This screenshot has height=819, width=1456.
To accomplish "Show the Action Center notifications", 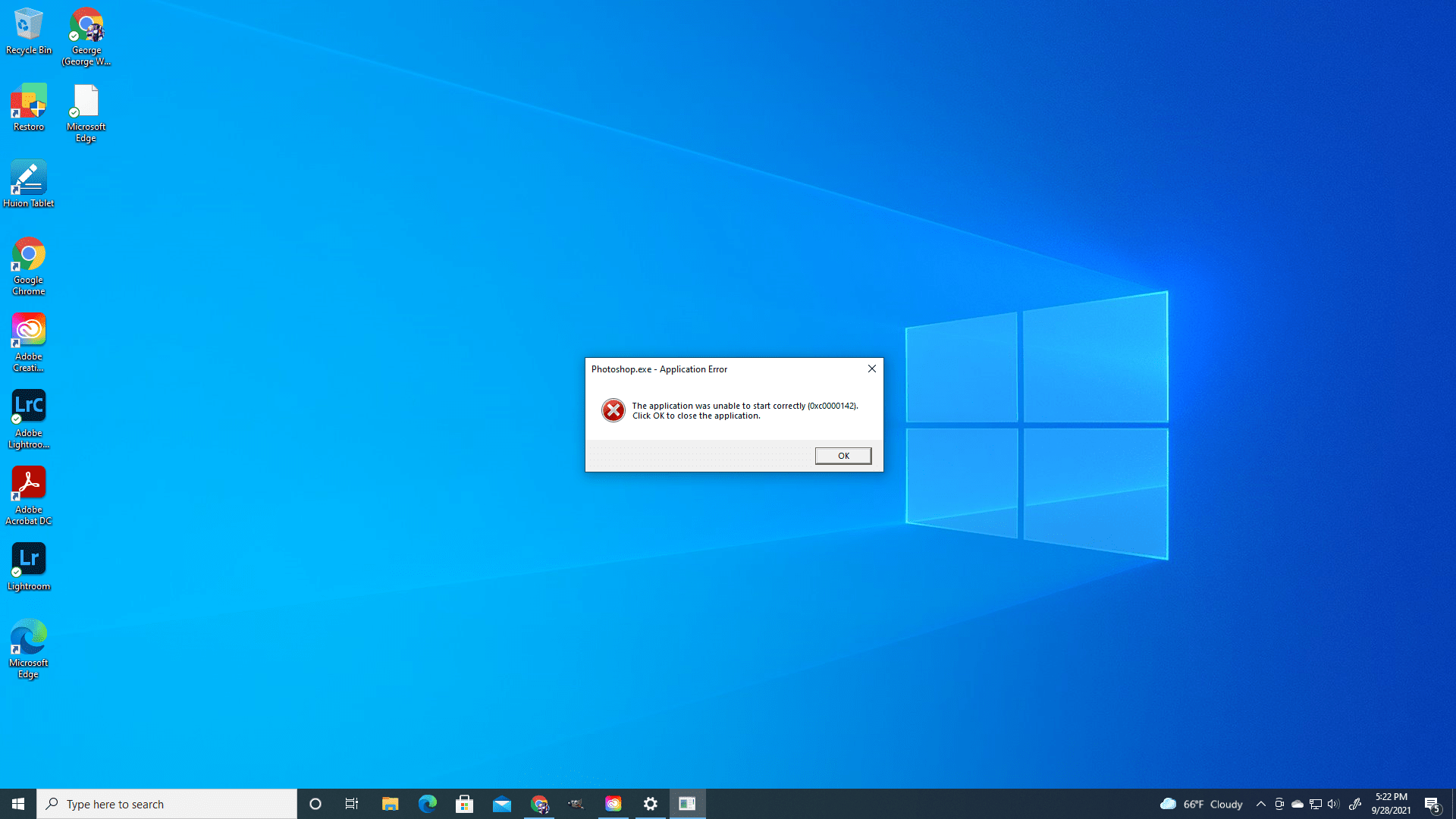I will click(1434, 803).
